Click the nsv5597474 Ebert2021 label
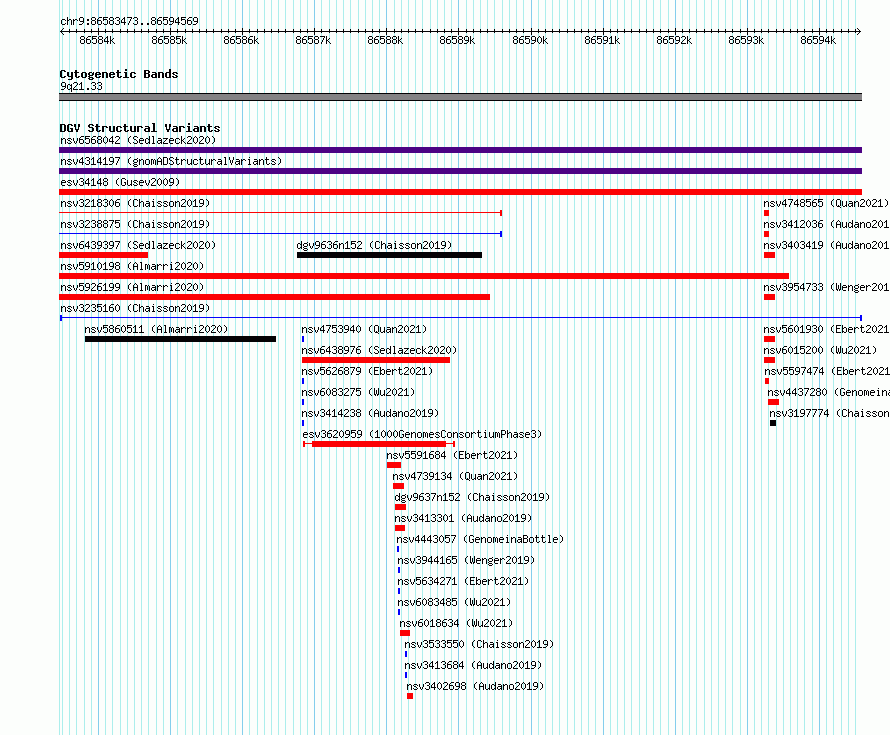 [826, 371]
